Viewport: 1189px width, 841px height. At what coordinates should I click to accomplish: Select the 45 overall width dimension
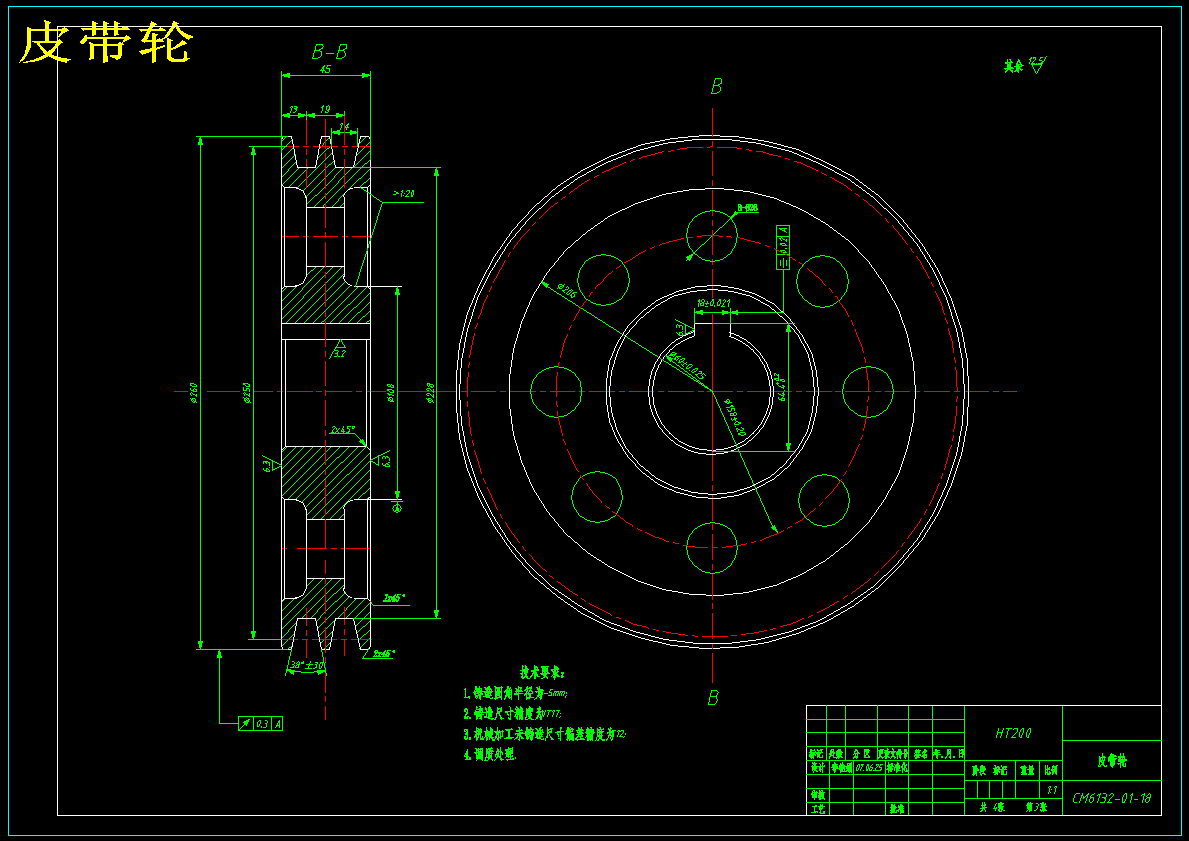point(325,69)
